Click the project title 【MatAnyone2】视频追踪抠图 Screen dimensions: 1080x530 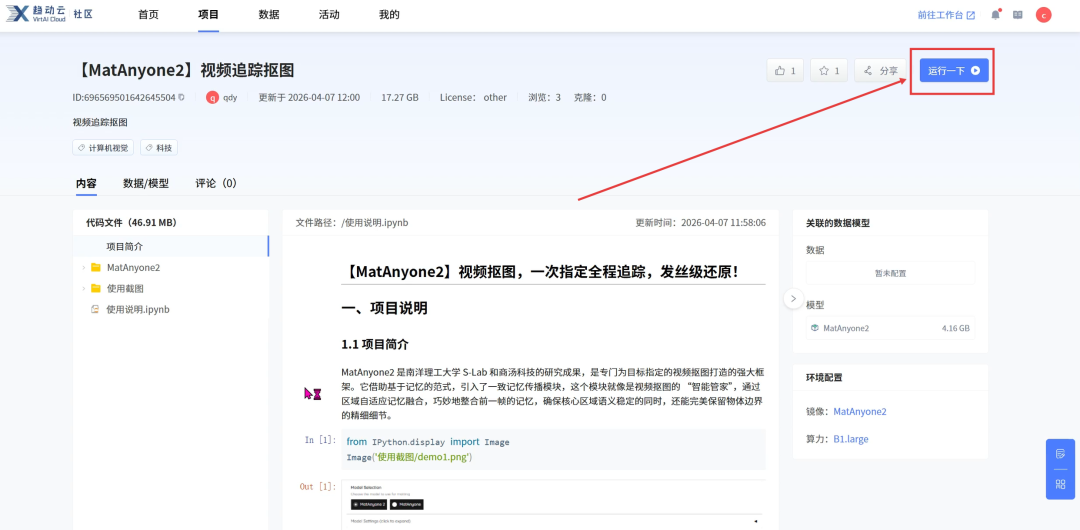(184, 70)
